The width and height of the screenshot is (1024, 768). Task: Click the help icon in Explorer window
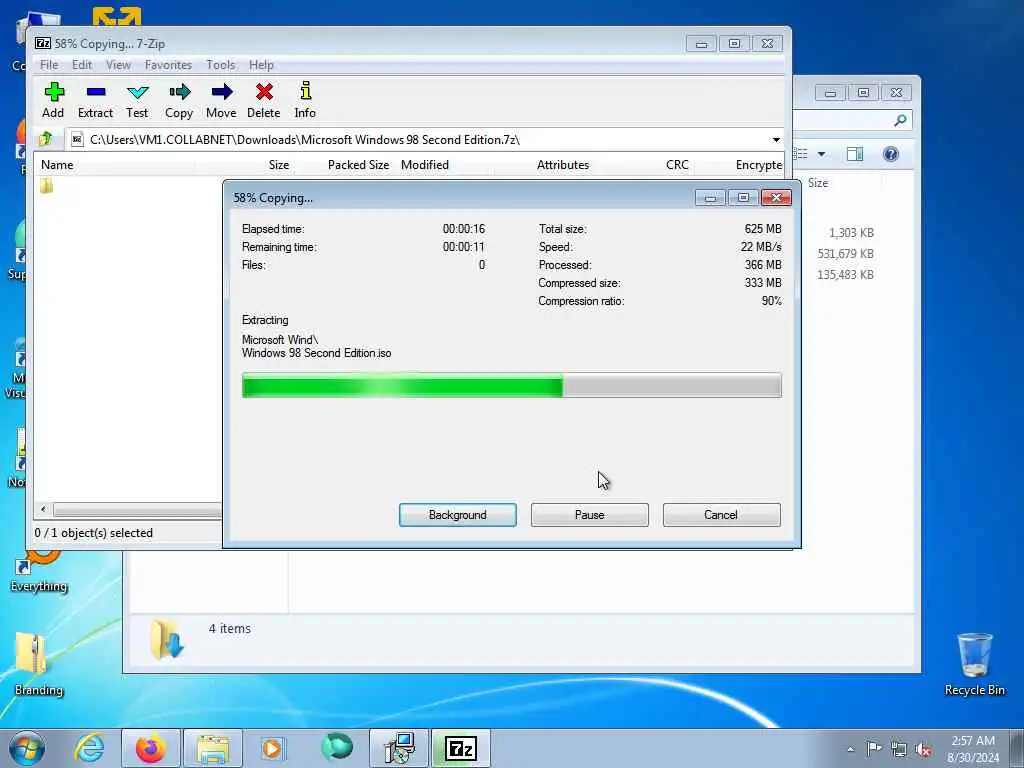(891, 154)
